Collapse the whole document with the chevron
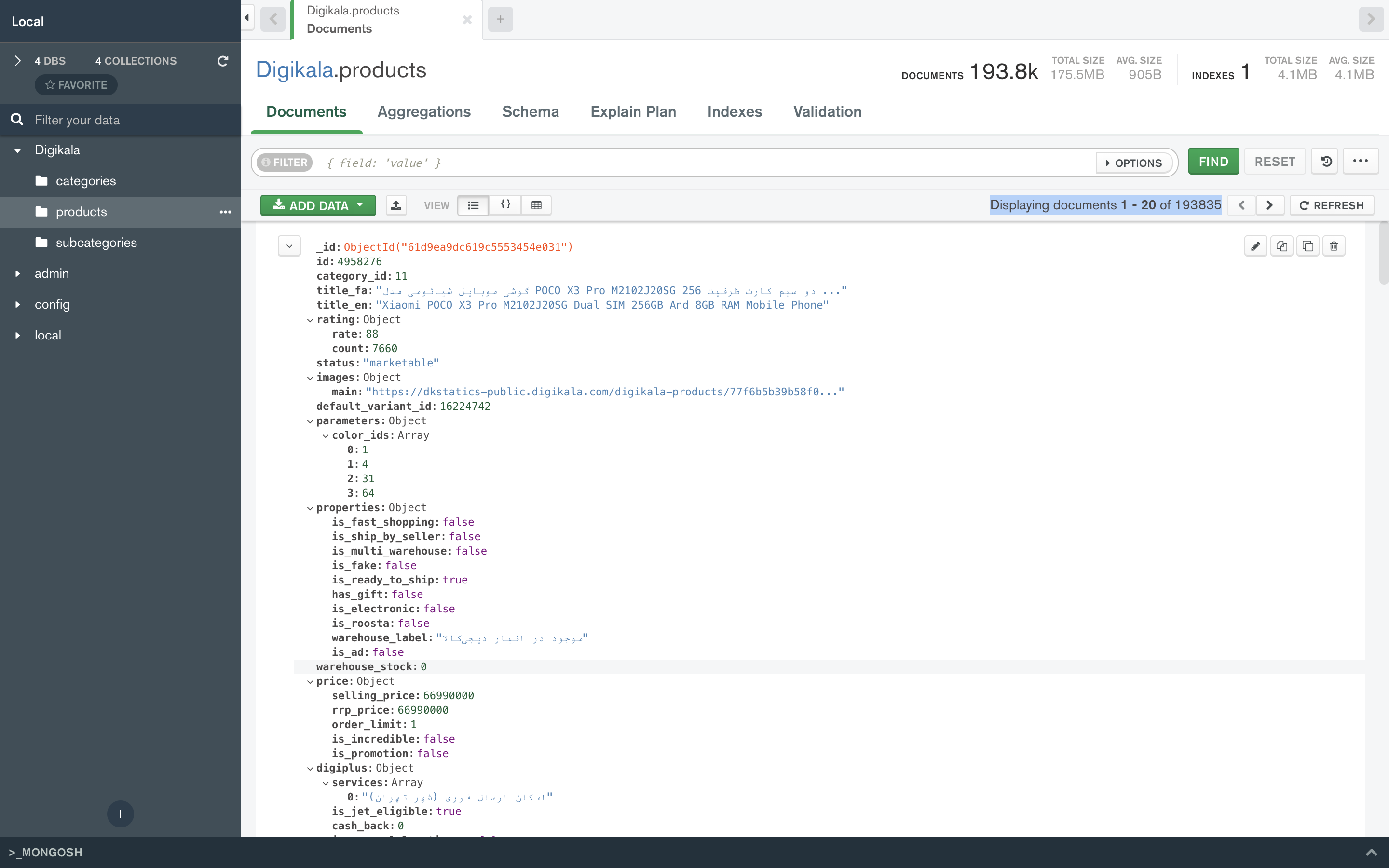Image resolution: width=1389 pixels, height=868 pixels. pos(289,246)
